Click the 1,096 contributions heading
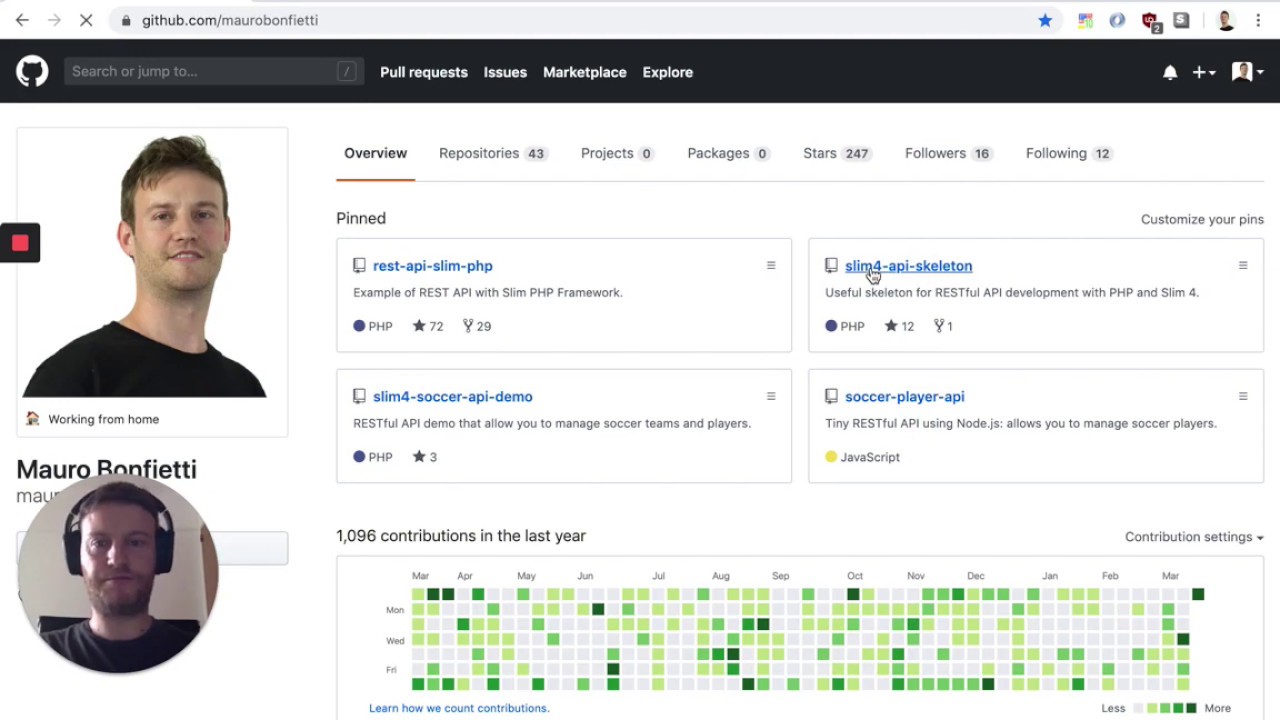Screen dimensions: 1280x720 pyautogui.click(x=461, y=536)
